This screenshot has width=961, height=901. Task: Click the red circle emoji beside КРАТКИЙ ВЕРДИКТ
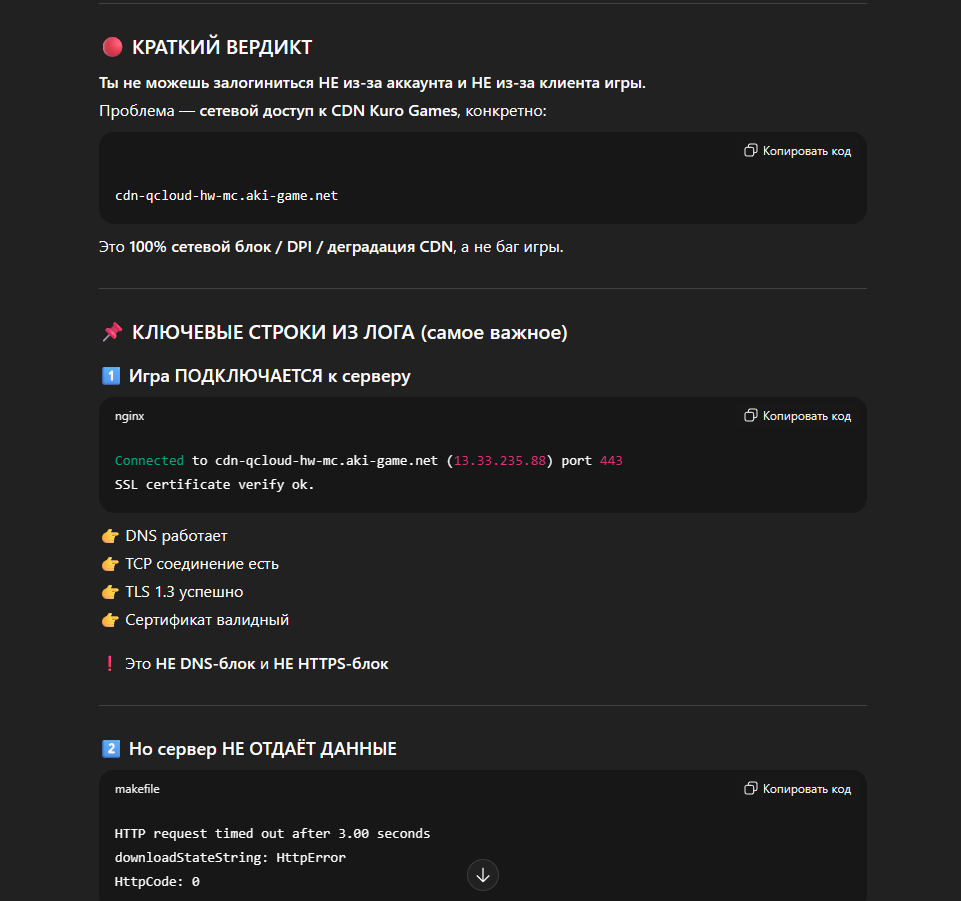112,47
